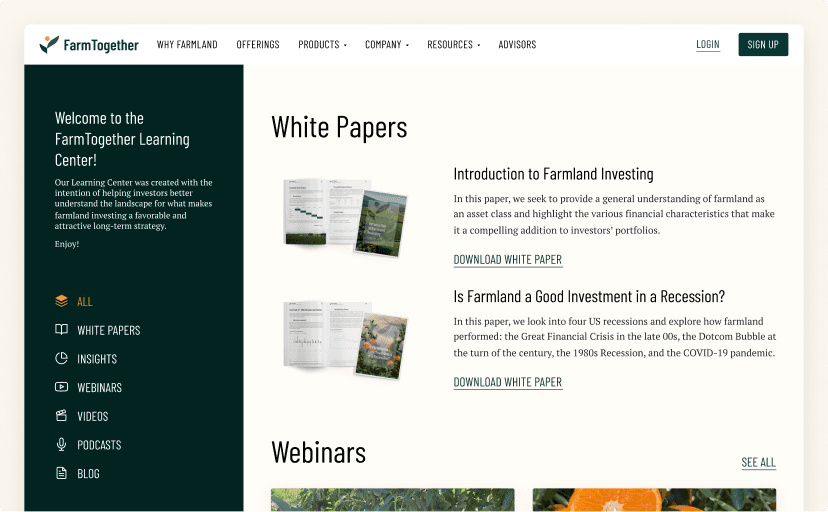Click the FarmTogether leaf logo icon
This screenshot has width=828, height=512.
[x=49, y=44]
